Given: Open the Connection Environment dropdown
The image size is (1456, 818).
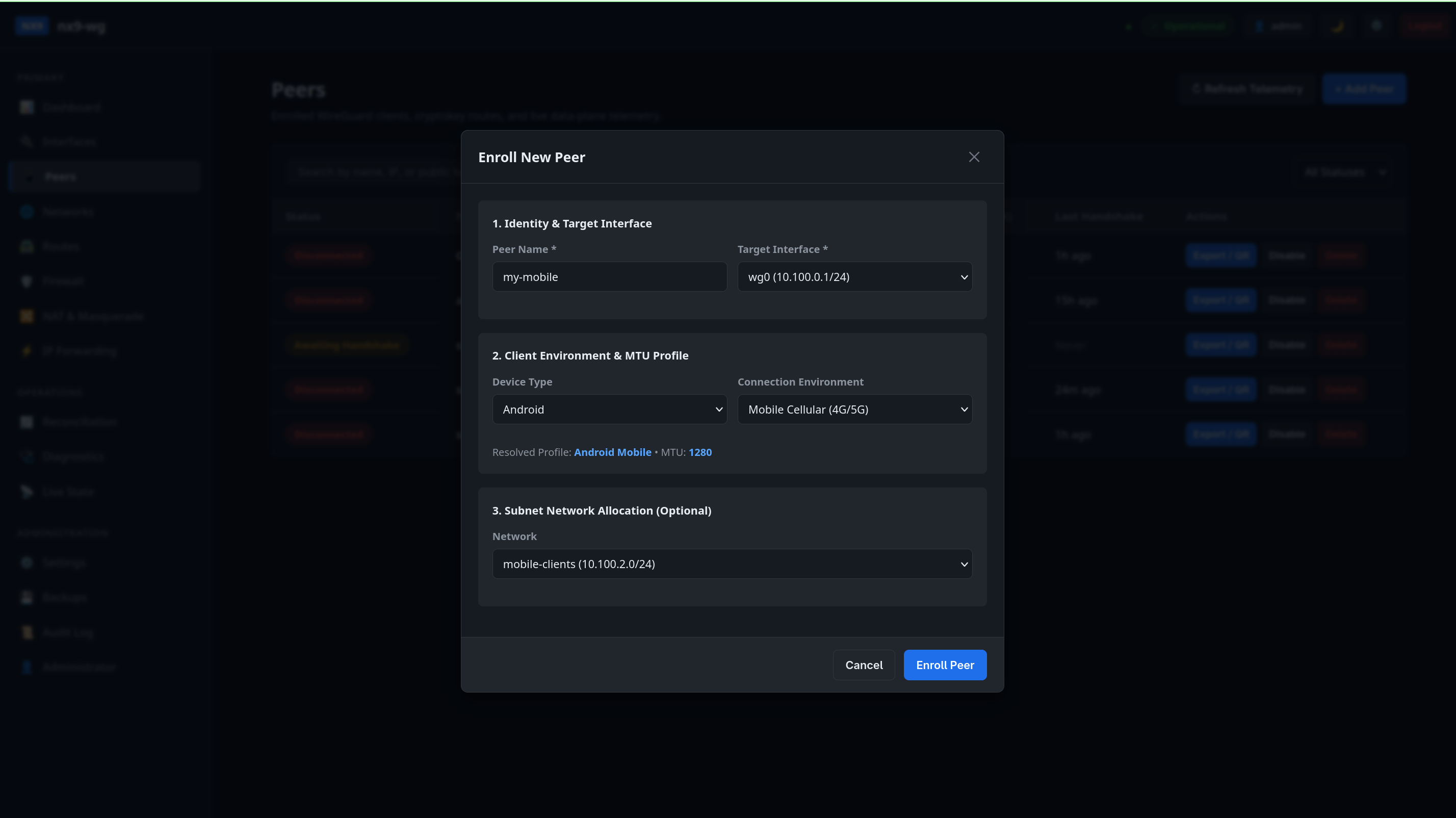Looking at the screenshot, I should point(854,410).
